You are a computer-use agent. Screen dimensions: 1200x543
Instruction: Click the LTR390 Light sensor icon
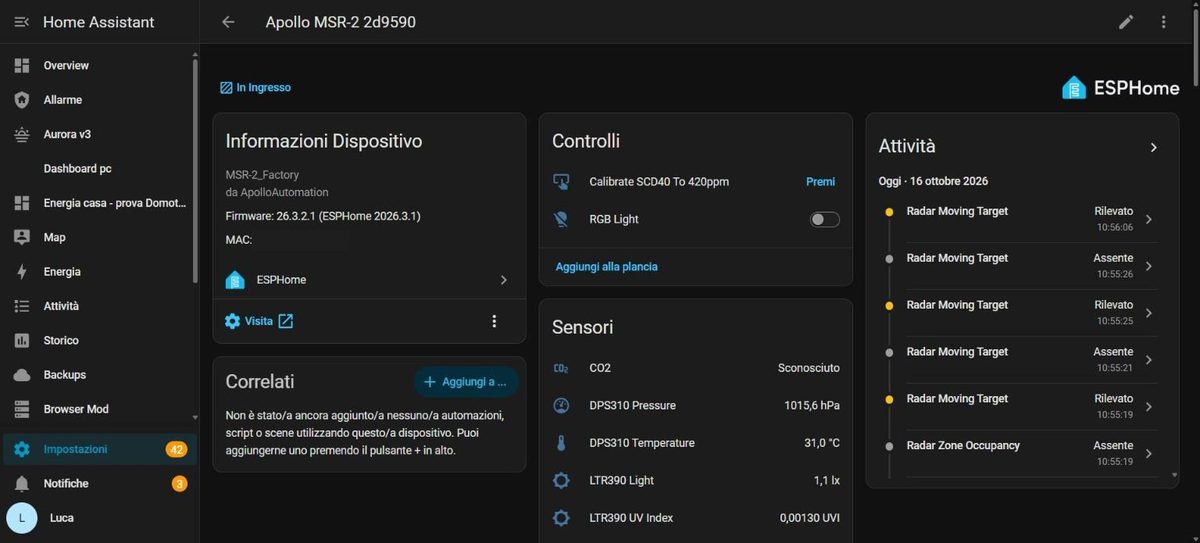[561, 481]
